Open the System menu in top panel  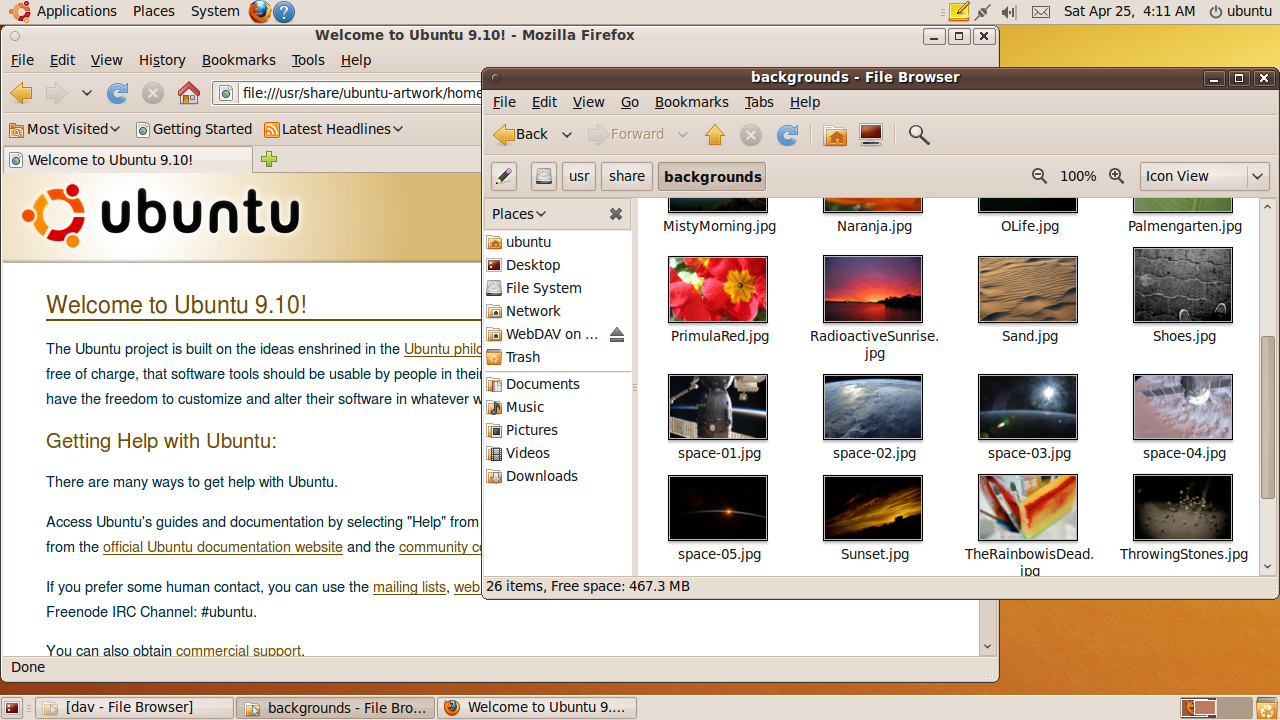click(x=215, y=12)
